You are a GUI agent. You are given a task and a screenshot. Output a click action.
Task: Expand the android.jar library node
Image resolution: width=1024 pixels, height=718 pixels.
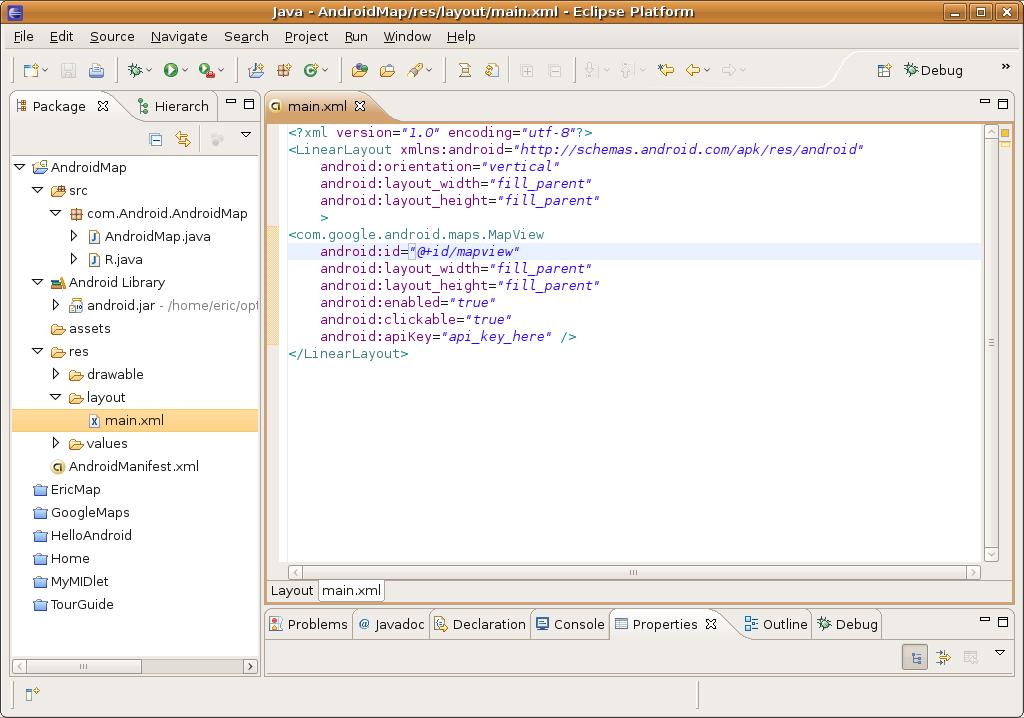coord(56,305)
